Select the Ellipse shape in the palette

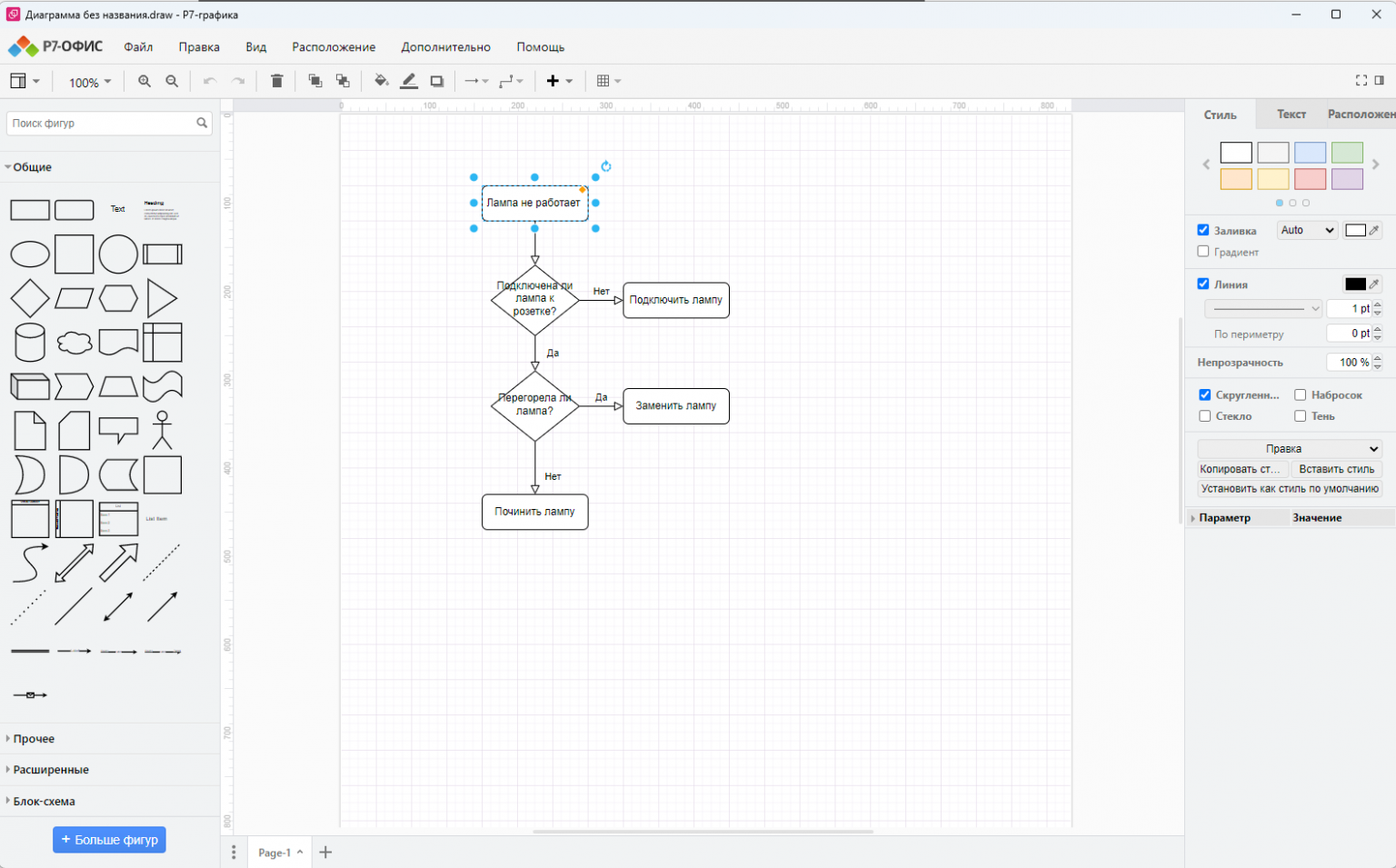pyautogui.click(x=30, y=254)
